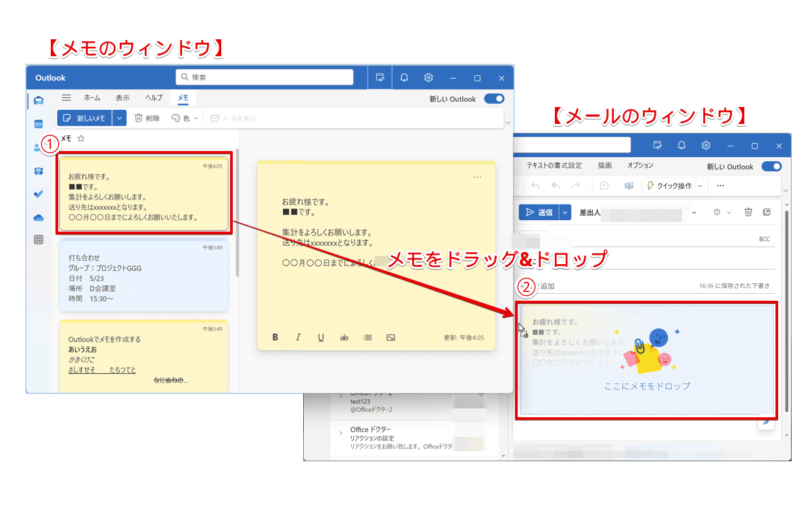Select the メモ tab
This screenshot has width=812, height=508.
coord(183,97)
